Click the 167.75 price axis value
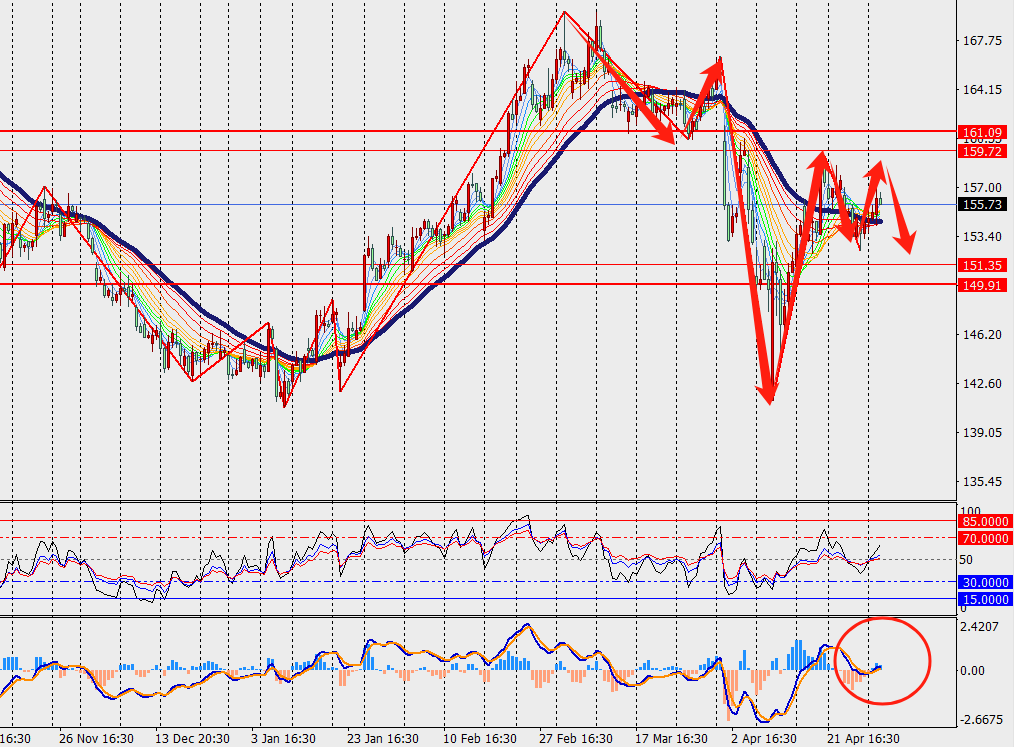Screen dimensions: 1015x747 [981, 41]
